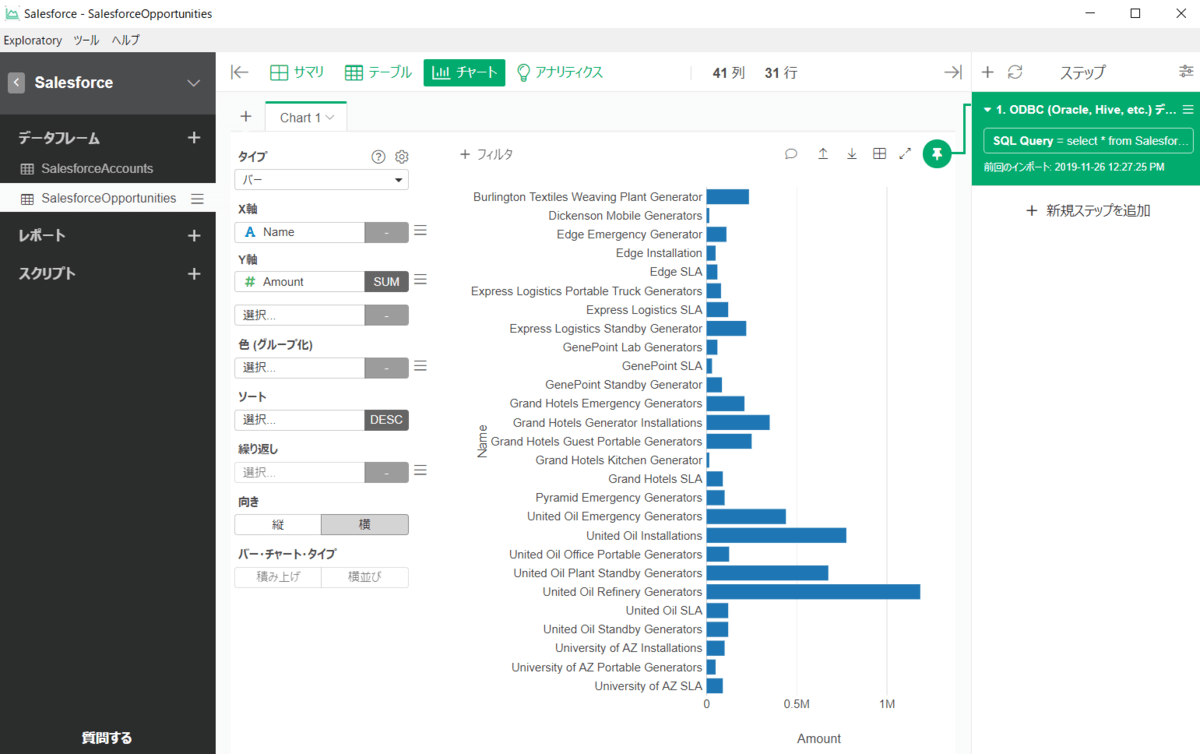
Task: Add a new chart tab with plus
Action: pos(245,117)
